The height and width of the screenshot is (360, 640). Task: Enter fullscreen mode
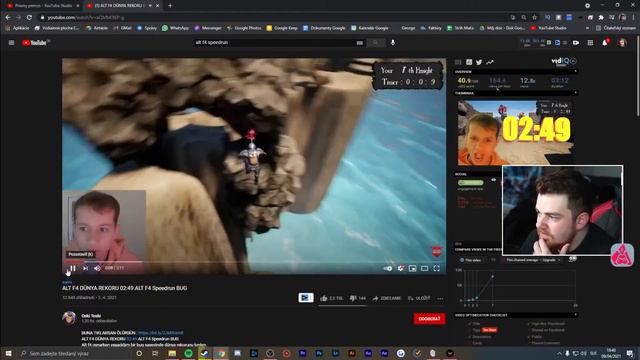[x=437, y=268]
